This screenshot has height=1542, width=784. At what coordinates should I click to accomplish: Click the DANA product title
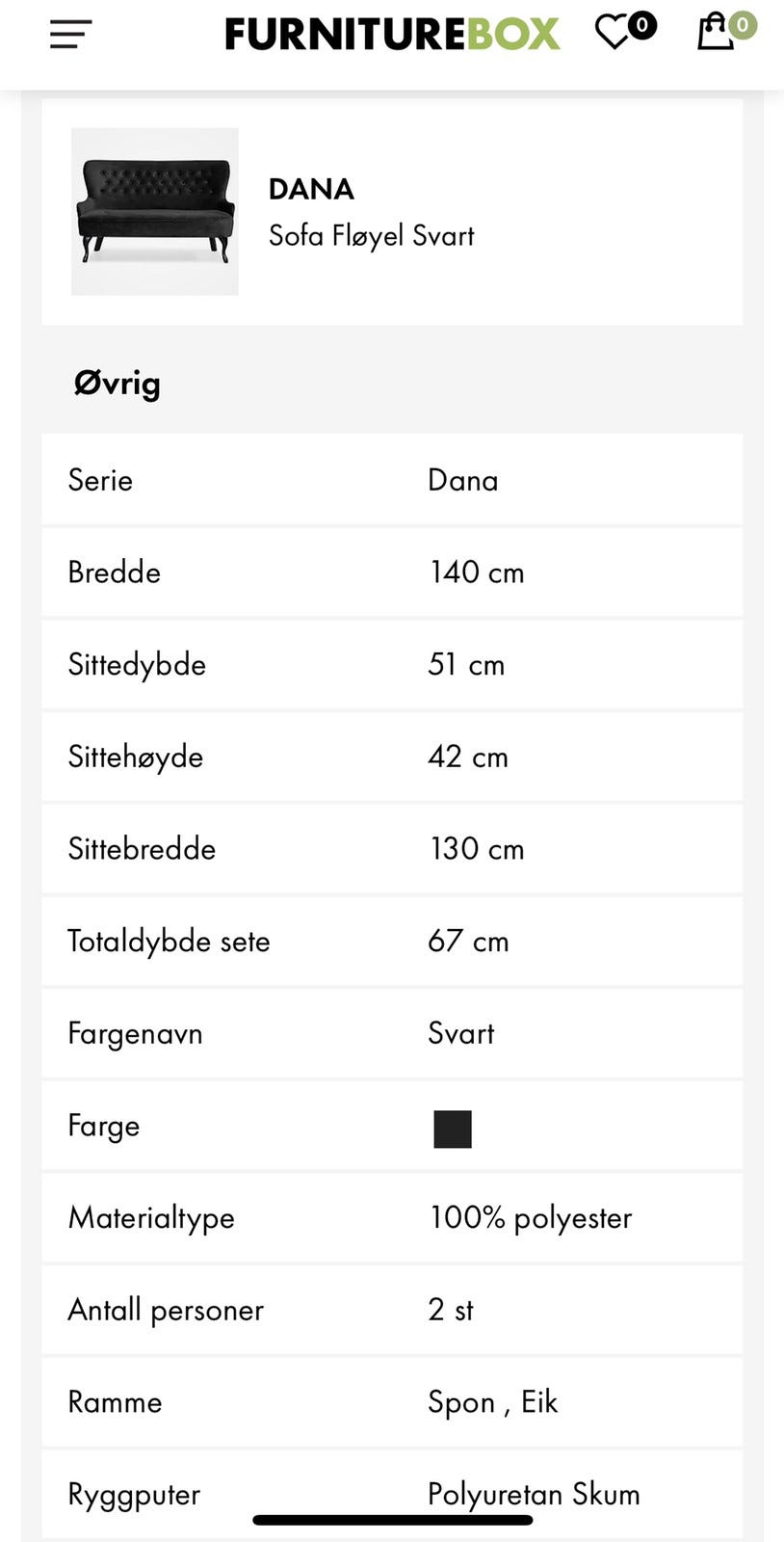311,189
